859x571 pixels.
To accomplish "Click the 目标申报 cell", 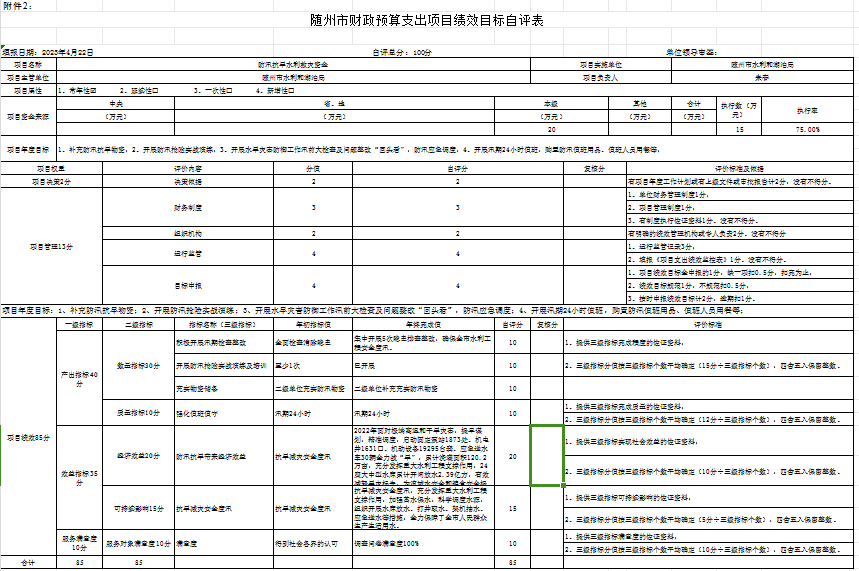I will (188, 286).
